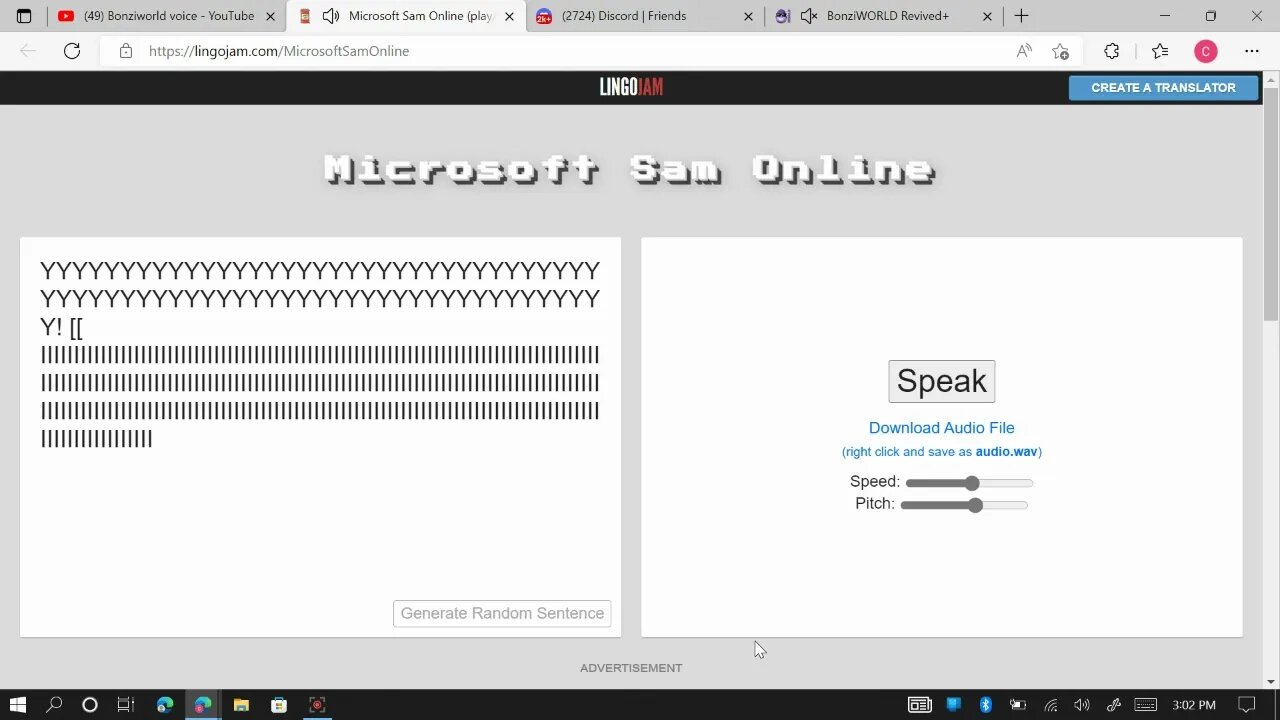Open Windows taskbar search
1280x720 pixels.
(54, 705)
